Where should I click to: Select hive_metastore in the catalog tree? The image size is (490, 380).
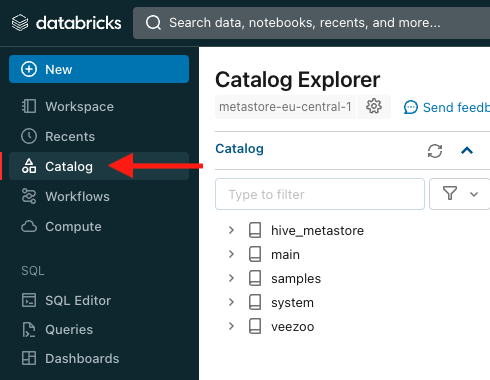(317, 231)
